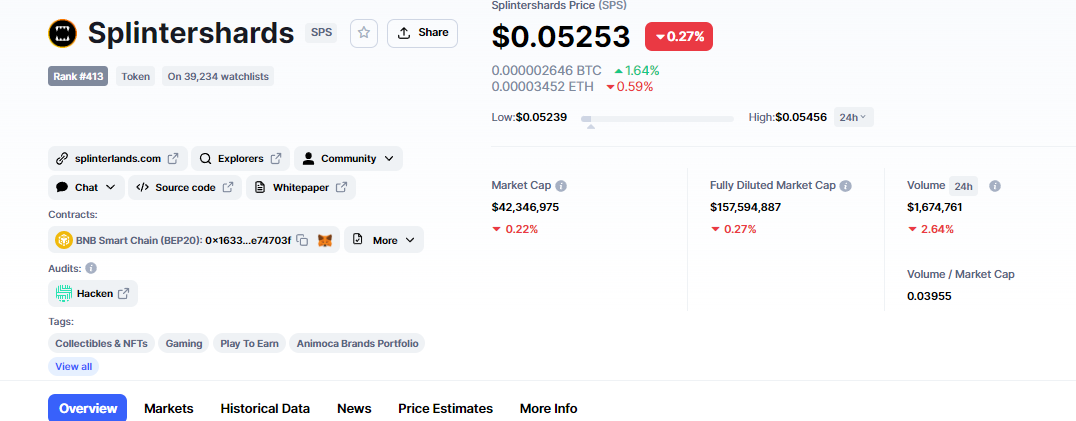The width and height of the screenshot is (1076, 421).
Task: Copy the BNB contract address icon
Action: [x=302, y=240]
